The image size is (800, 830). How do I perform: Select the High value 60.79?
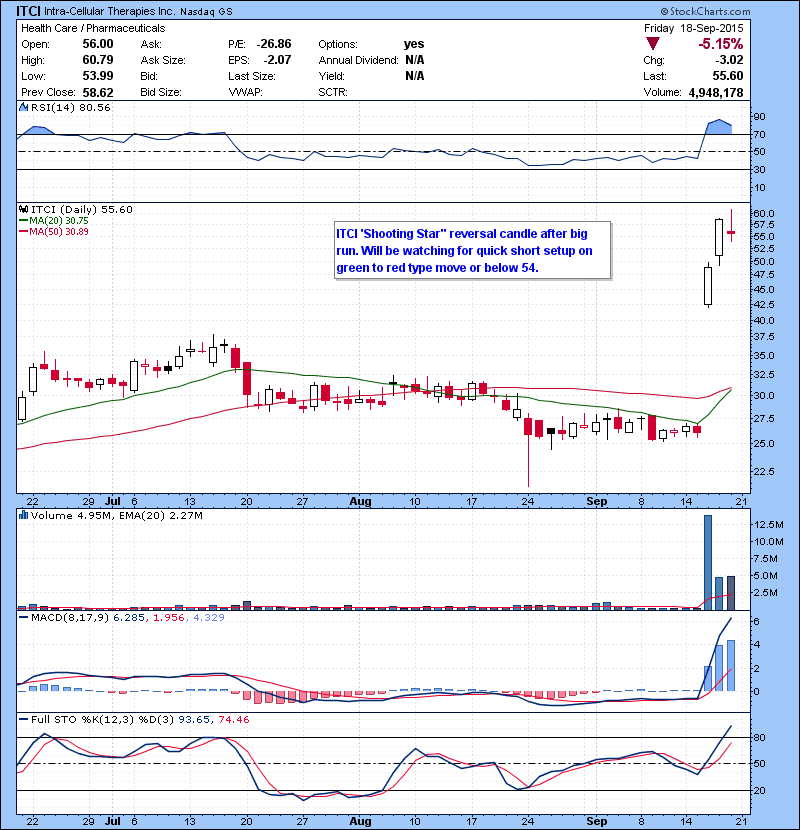98,60
